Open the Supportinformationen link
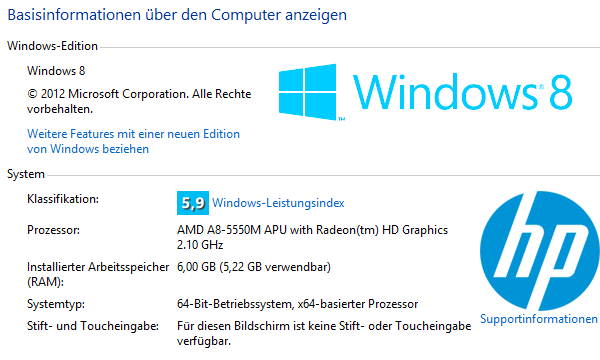The height and width of the screenshot is (360, 600). click(x=539, y=319)
